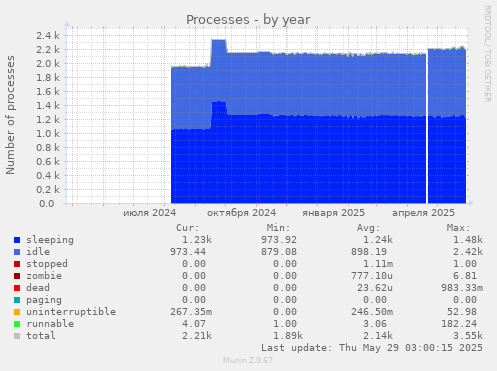Click runnable average value 3.06
Image resolution: width=497 pixels, height=371 pixels.
point(375,324)
